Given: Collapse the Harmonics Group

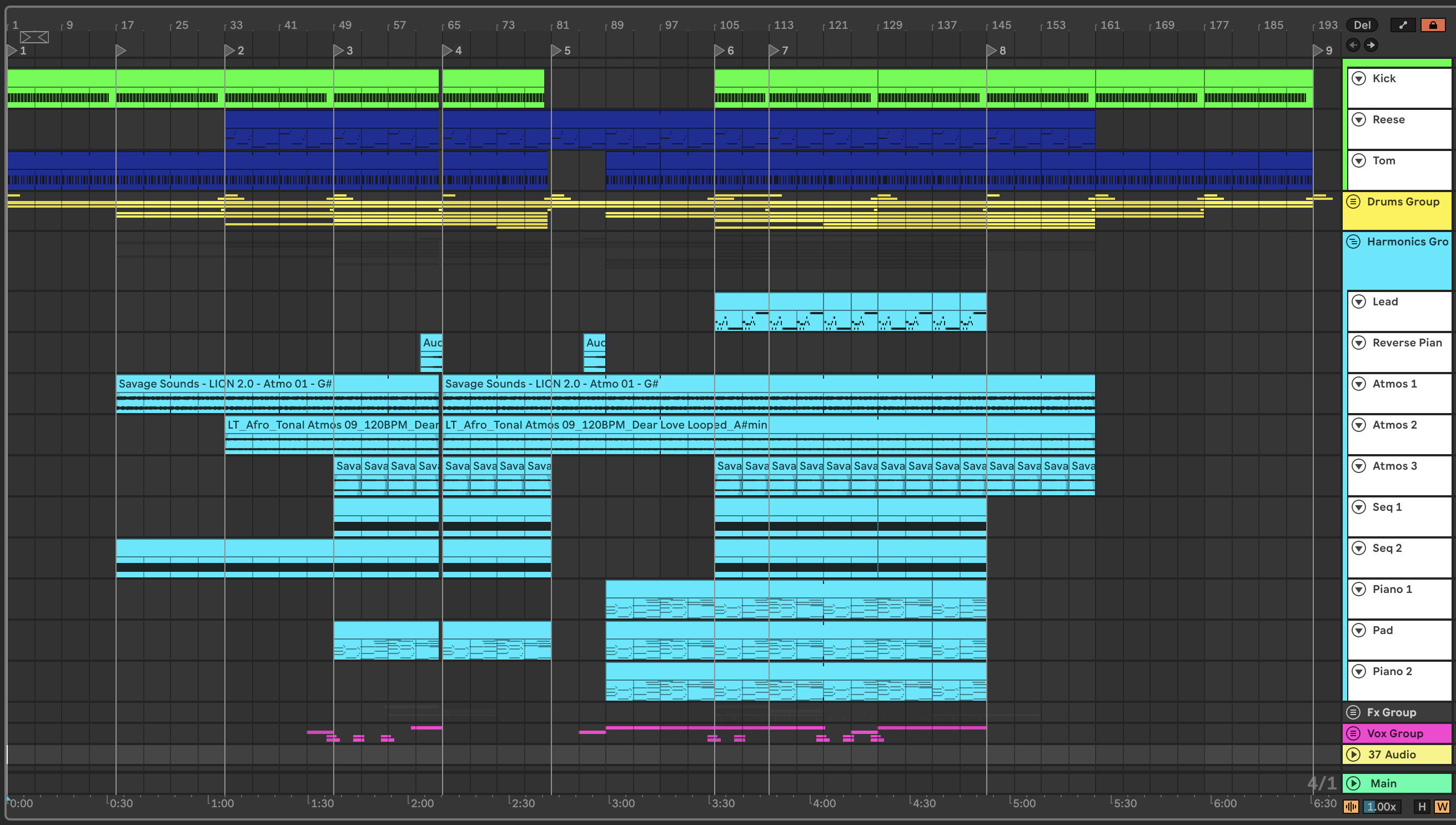Looking at the screenshot, I should pyautogui.click(x=1353, y=242).
